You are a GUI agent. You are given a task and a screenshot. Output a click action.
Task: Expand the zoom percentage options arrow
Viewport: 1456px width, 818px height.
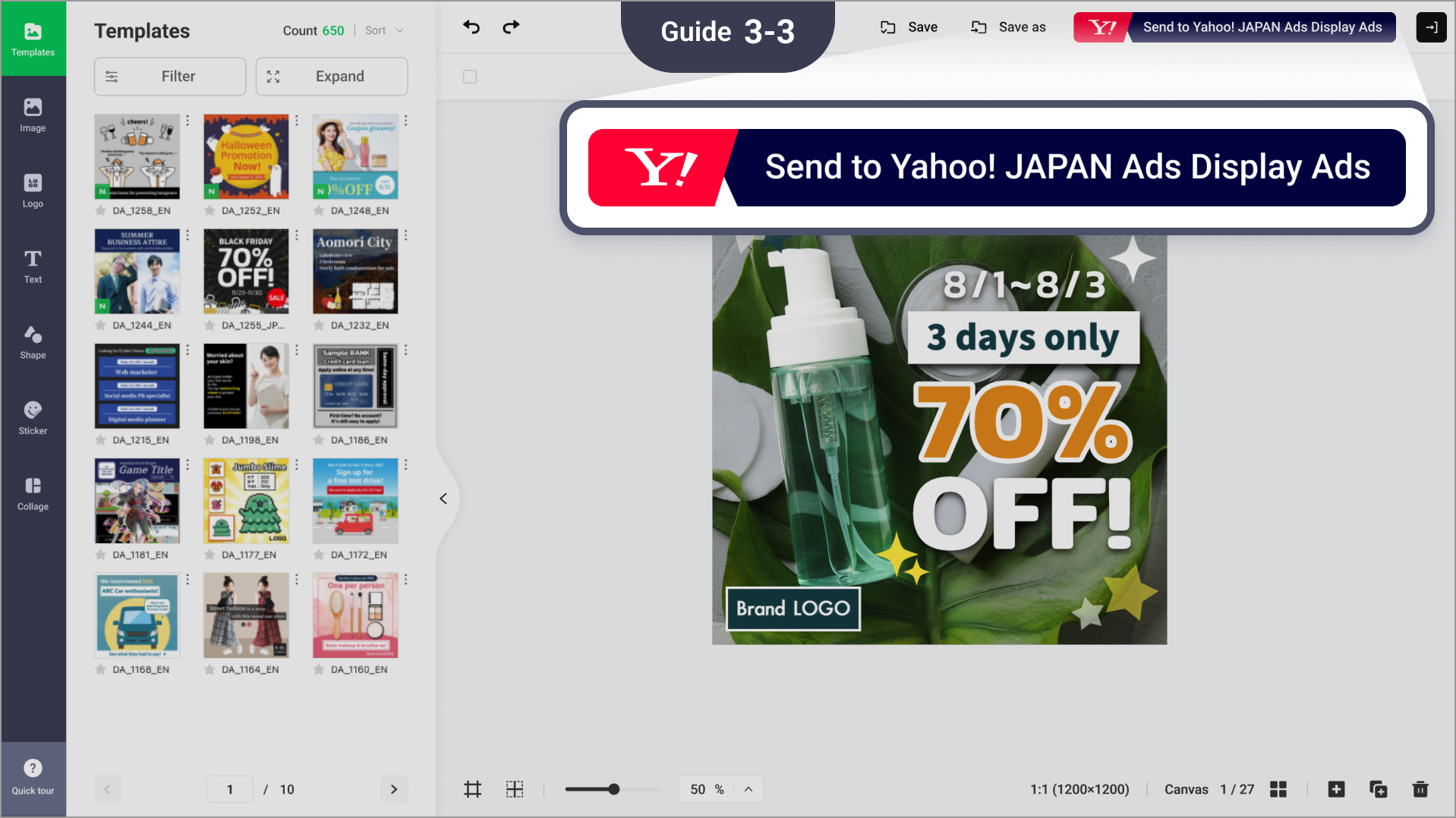(748, 789)
